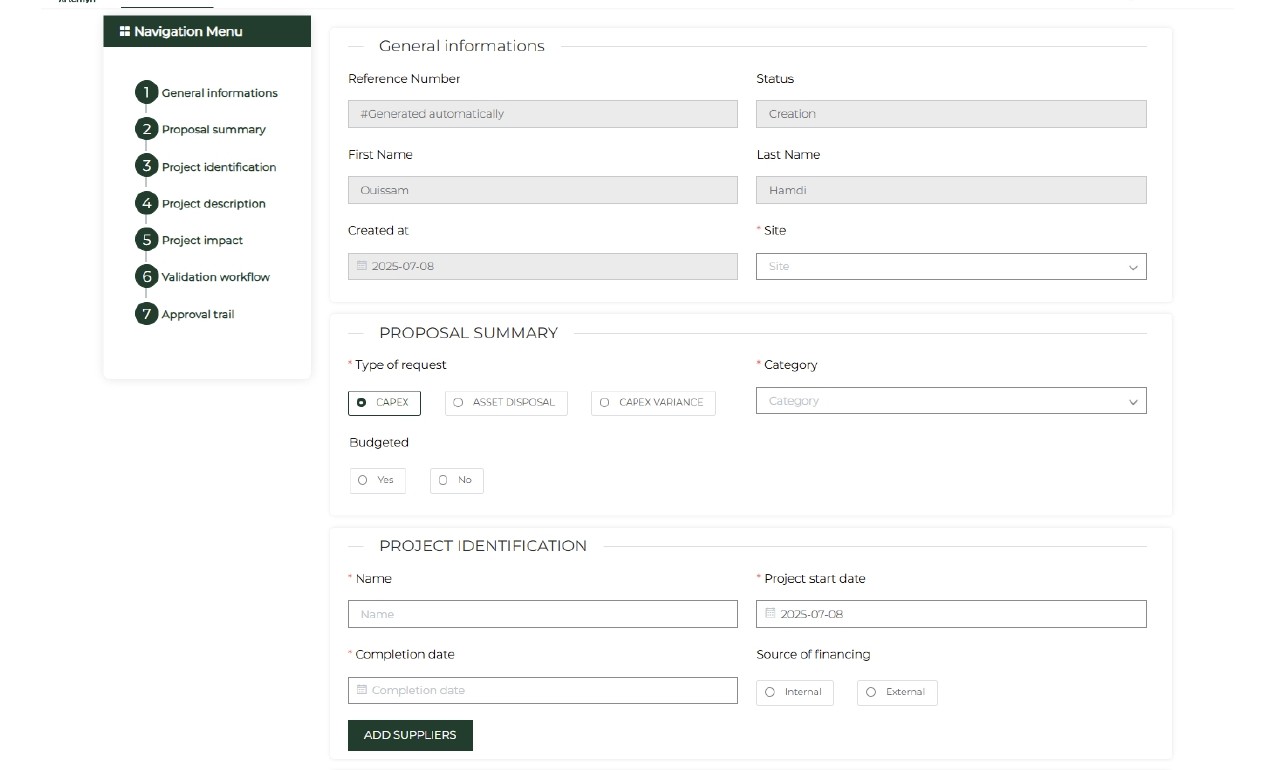Viewport: 1275px width, 770px height.
Task: Click step 6 circle icon for Validation workflow
Action: (146, 277)
